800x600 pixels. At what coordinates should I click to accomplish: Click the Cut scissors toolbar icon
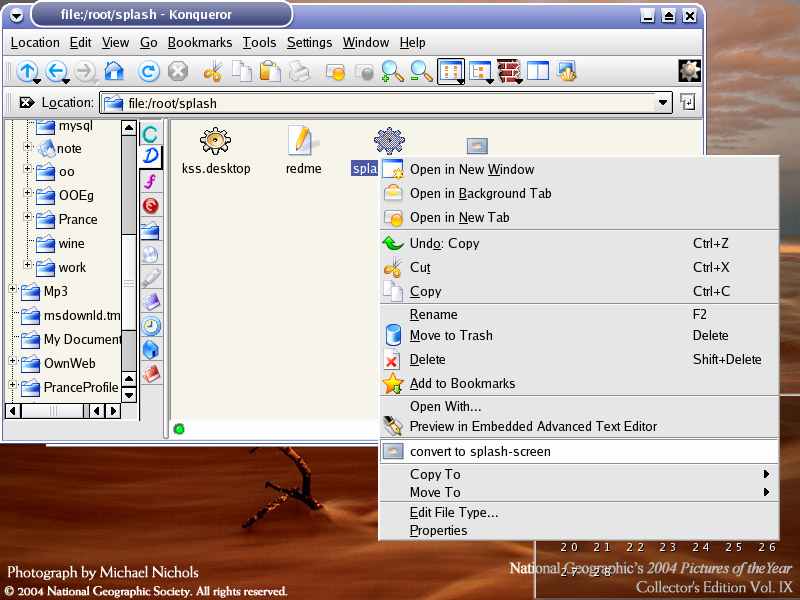pyautogui.click(x=212, y=71)
